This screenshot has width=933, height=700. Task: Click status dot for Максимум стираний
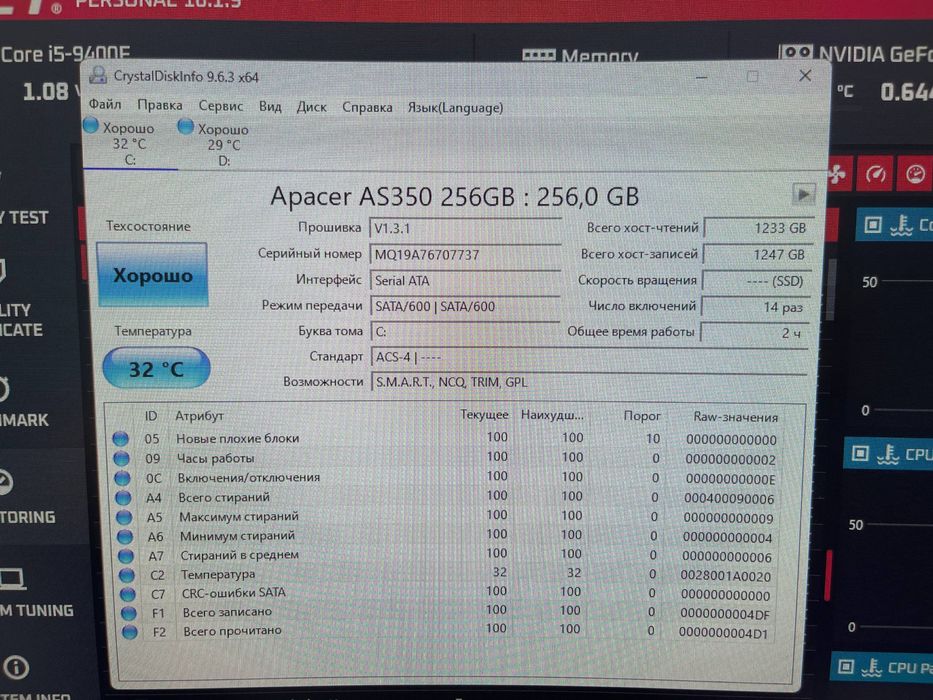click(124, 517)
